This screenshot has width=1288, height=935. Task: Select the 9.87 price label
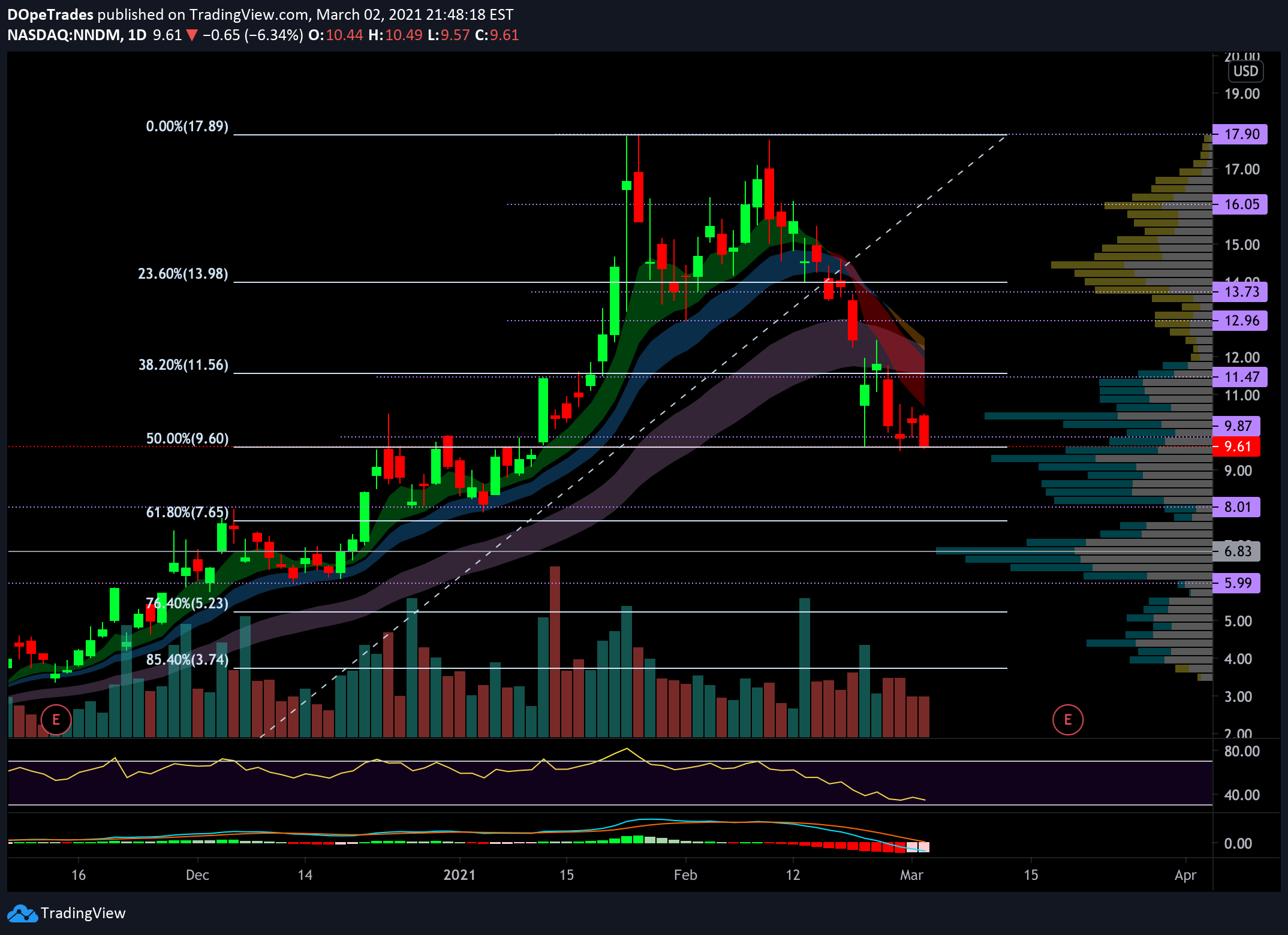1236,426
